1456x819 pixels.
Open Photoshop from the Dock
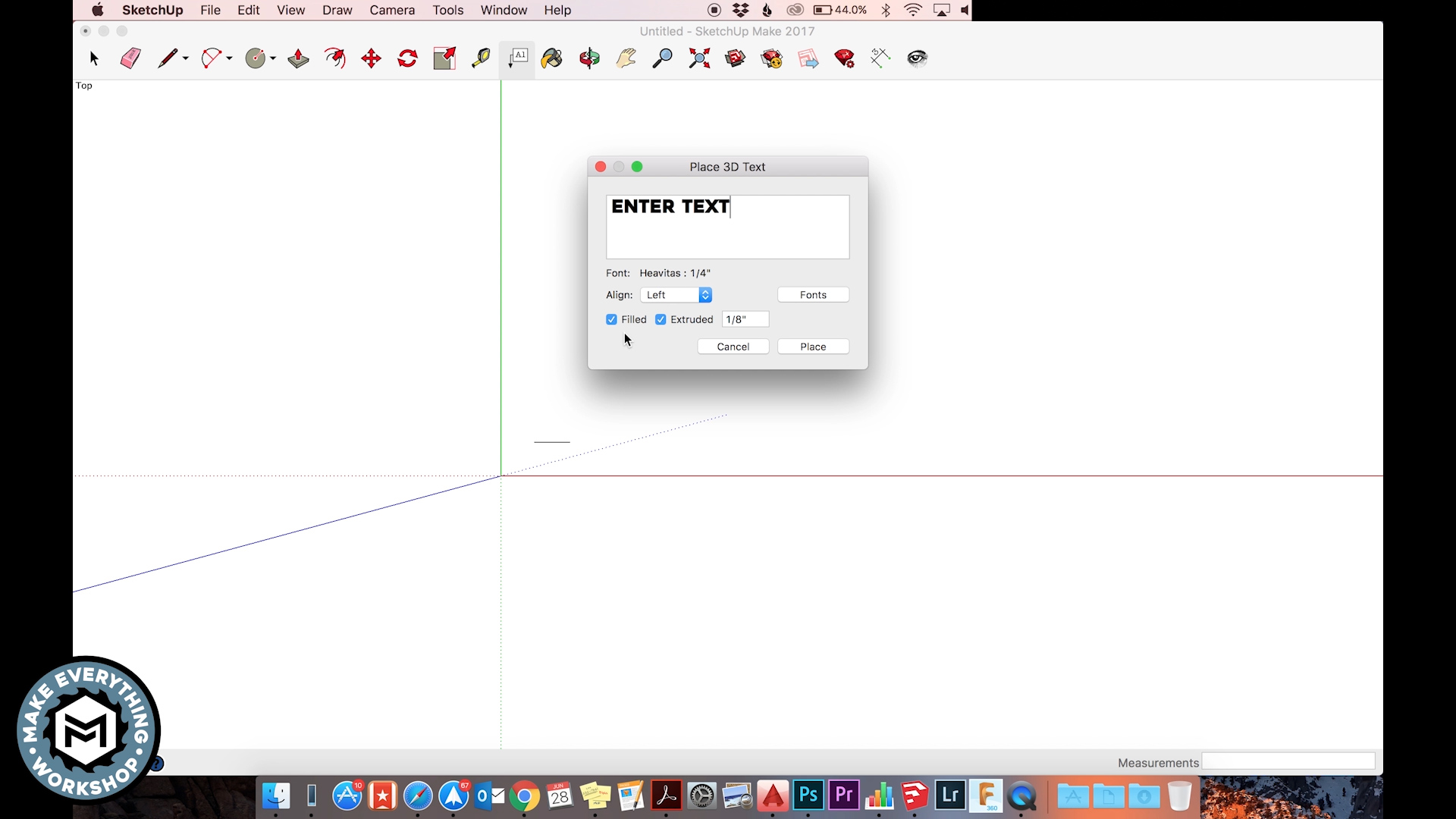point(808,795)
